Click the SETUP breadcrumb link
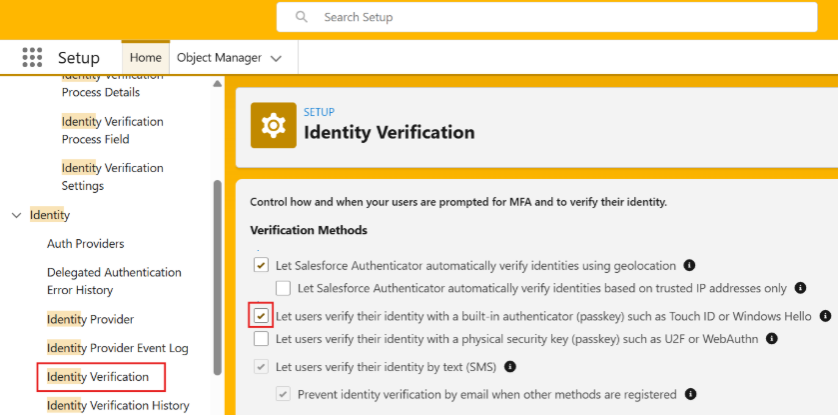This screenshot has width=840, height=415. [x=319, y=112]
